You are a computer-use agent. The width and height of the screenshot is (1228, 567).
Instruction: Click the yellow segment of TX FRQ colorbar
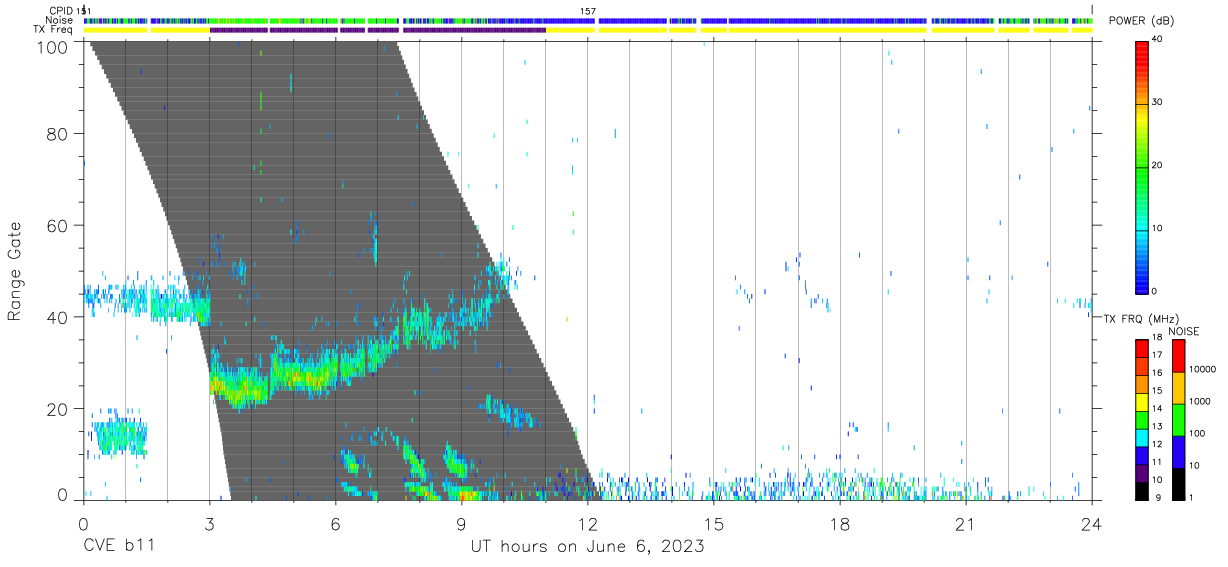tap(1142, 402)
